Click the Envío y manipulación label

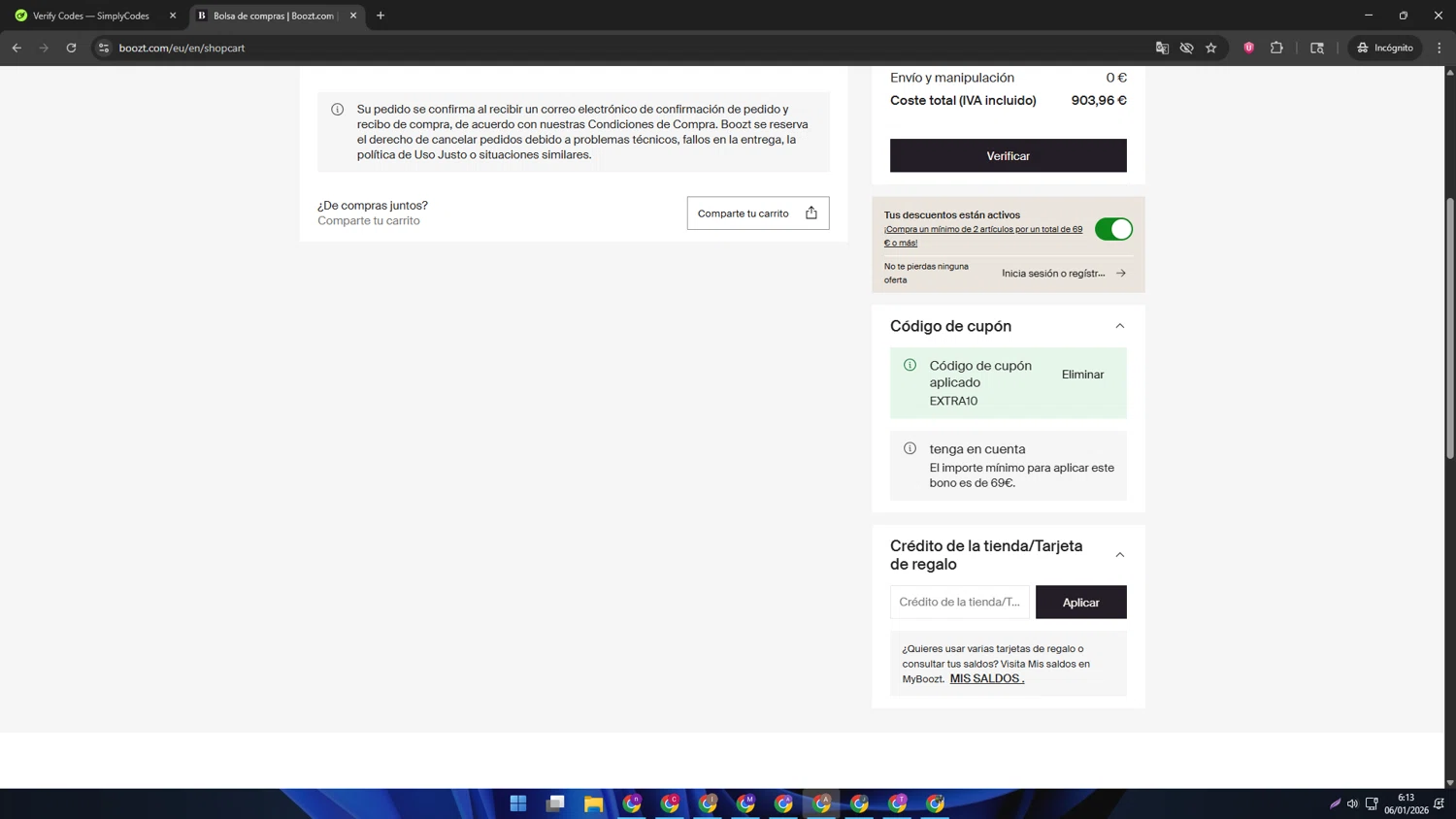tap(952, 78)
